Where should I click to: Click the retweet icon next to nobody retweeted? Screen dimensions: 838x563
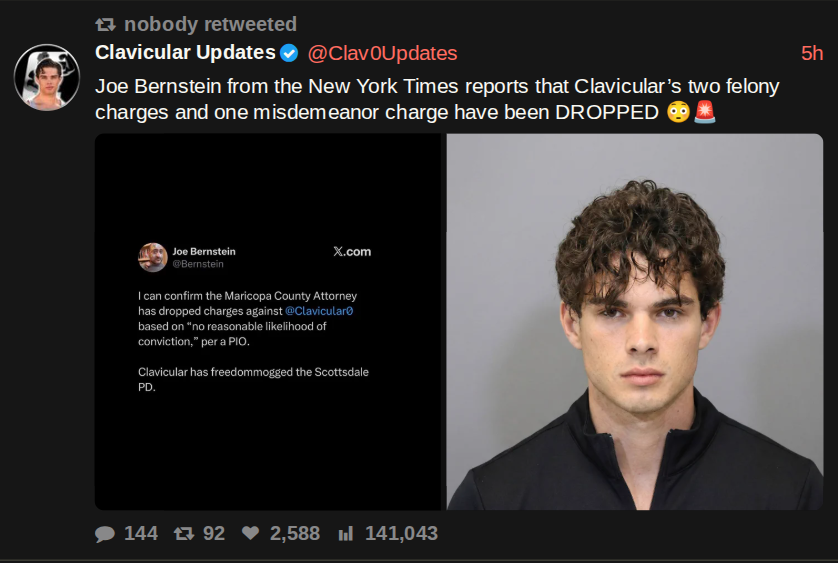105,25
